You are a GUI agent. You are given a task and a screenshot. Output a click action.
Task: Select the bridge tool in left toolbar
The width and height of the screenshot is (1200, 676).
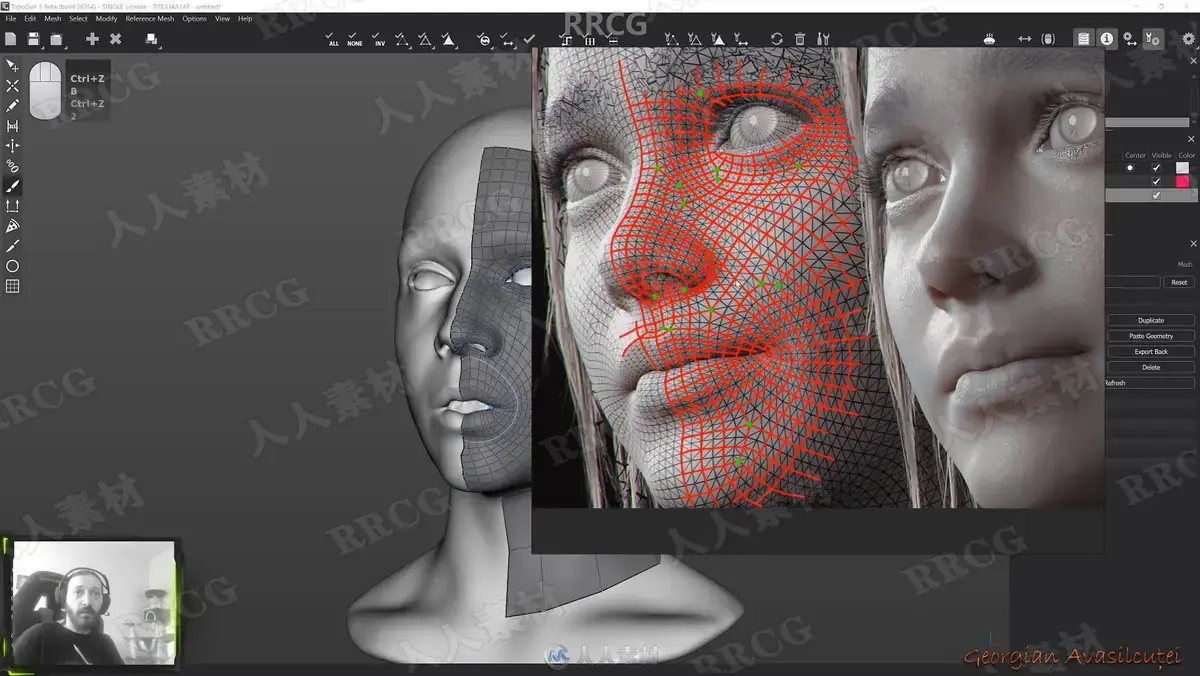[x=12, y=125]
